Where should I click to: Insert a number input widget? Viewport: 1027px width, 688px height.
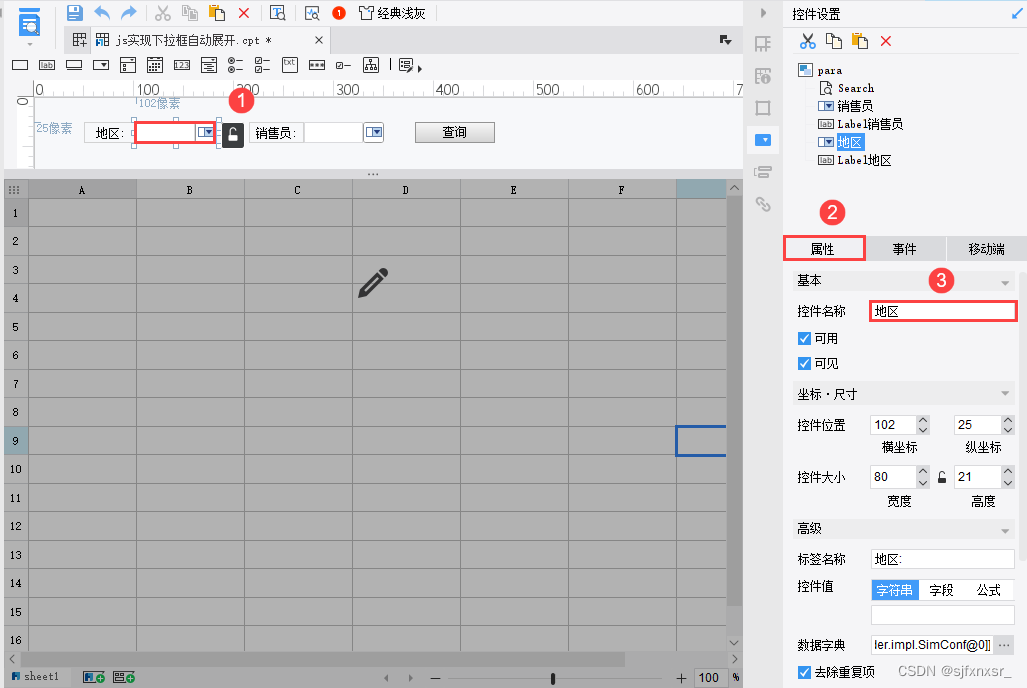click(x=182, y=65)
